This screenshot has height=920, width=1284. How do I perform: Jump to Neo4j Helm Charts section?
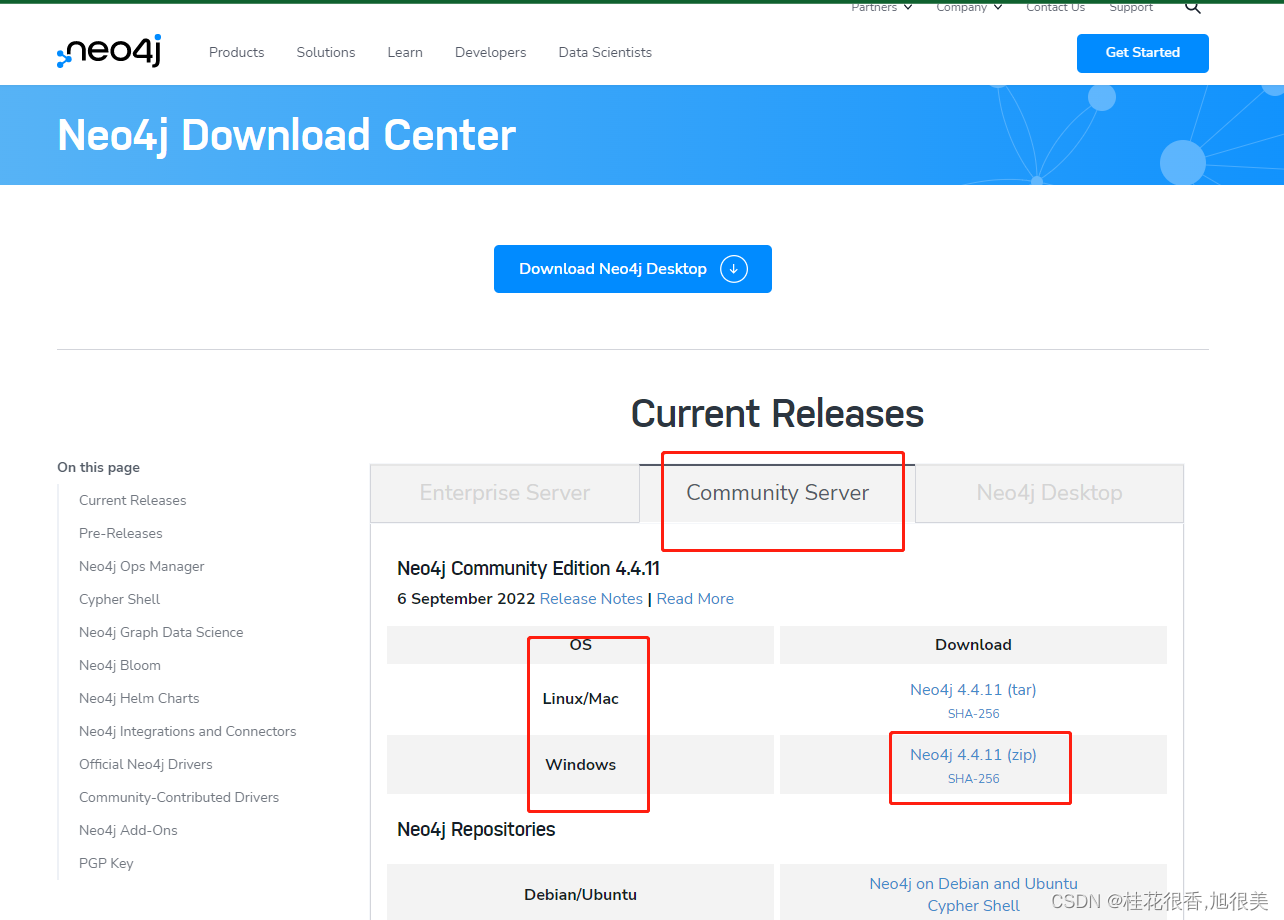tap(139, 698)
